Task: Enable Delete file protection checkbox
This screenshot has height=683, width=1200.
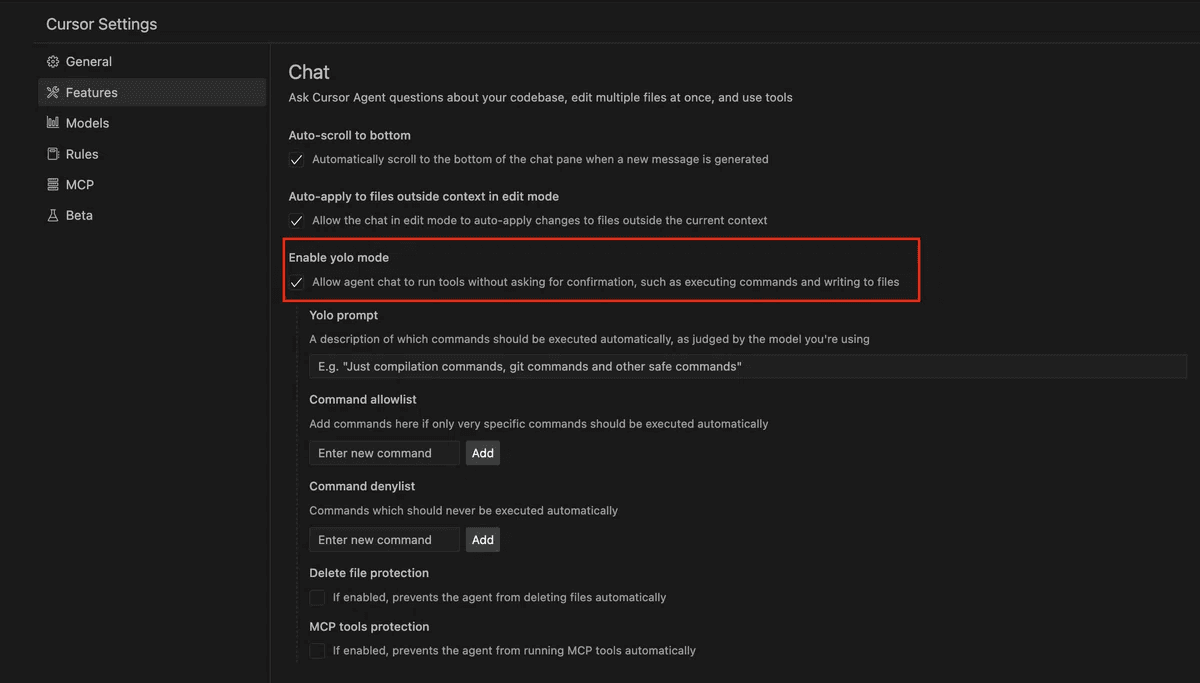Action: [317, 598]
